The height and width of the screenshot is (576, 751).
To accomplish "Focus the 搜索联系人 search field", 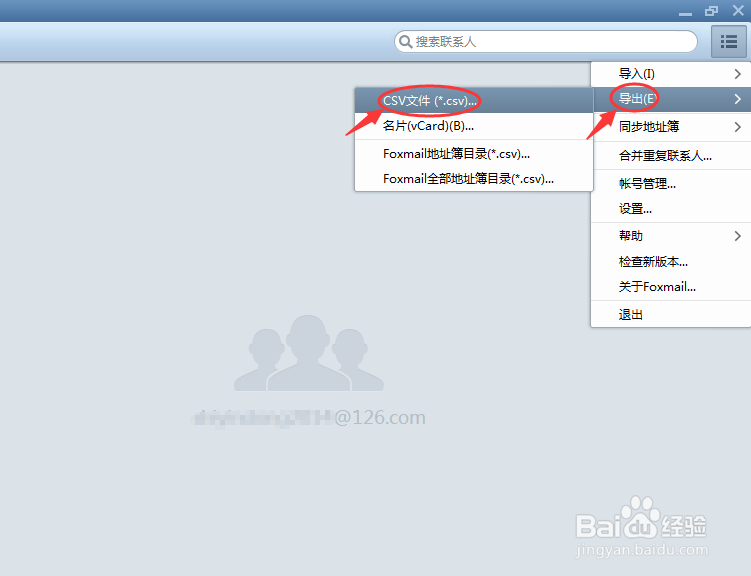I will click(x=546, y=42).
